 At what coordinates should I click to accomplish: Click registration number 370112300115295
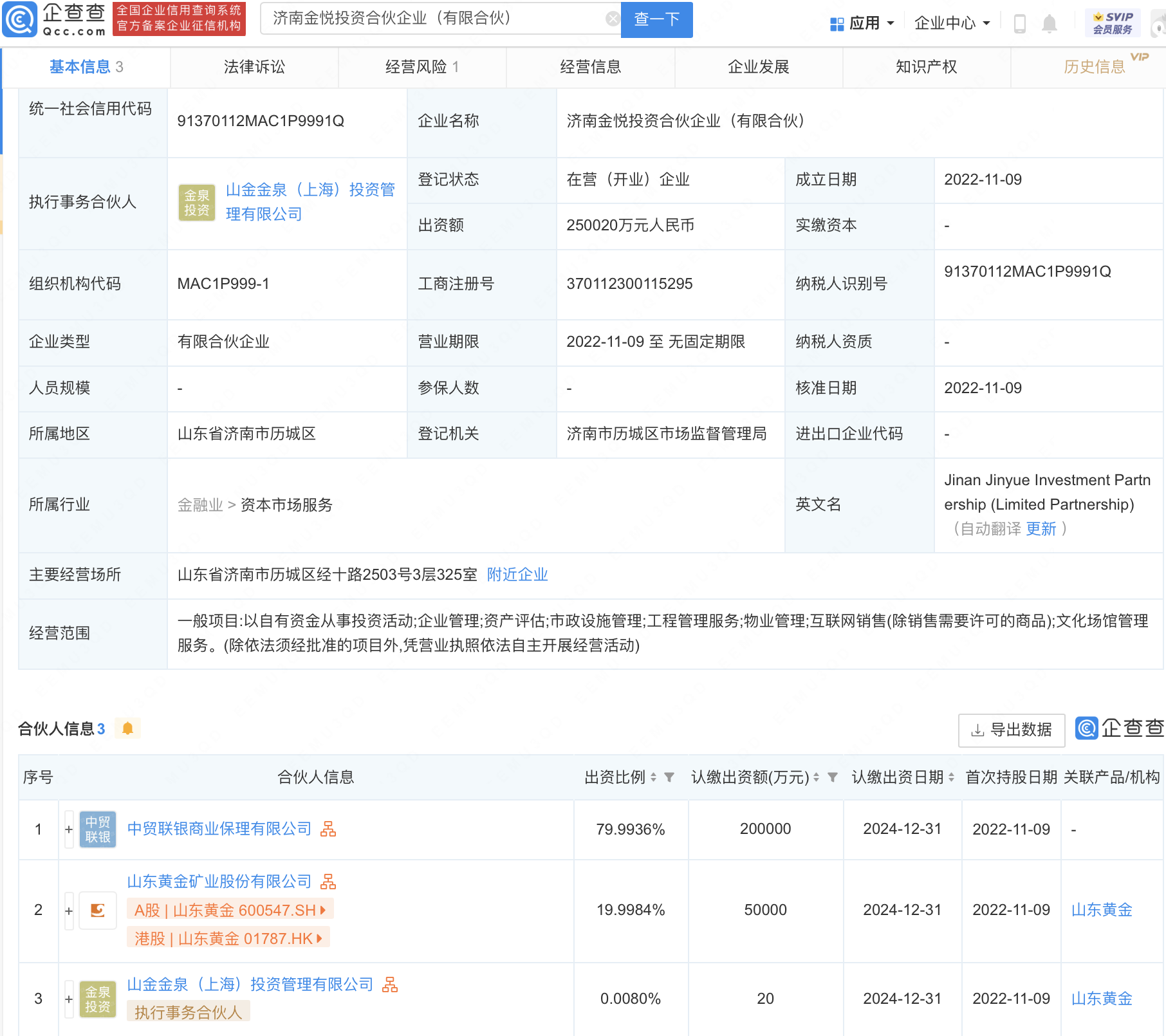629,284
